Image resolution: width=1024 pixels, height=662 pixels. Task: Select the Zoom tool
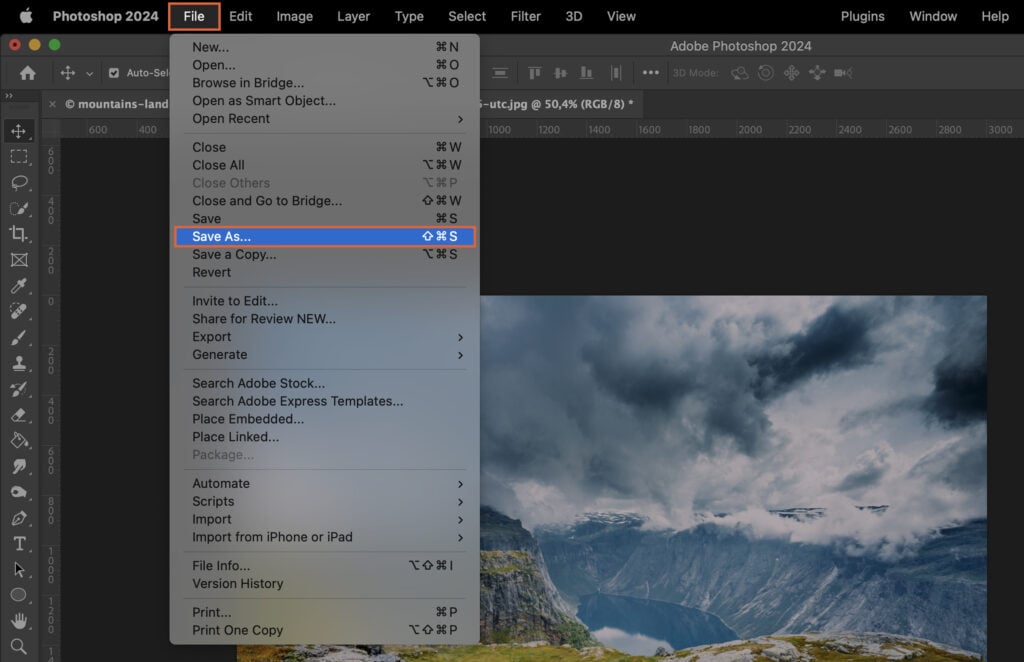(20, 647)
